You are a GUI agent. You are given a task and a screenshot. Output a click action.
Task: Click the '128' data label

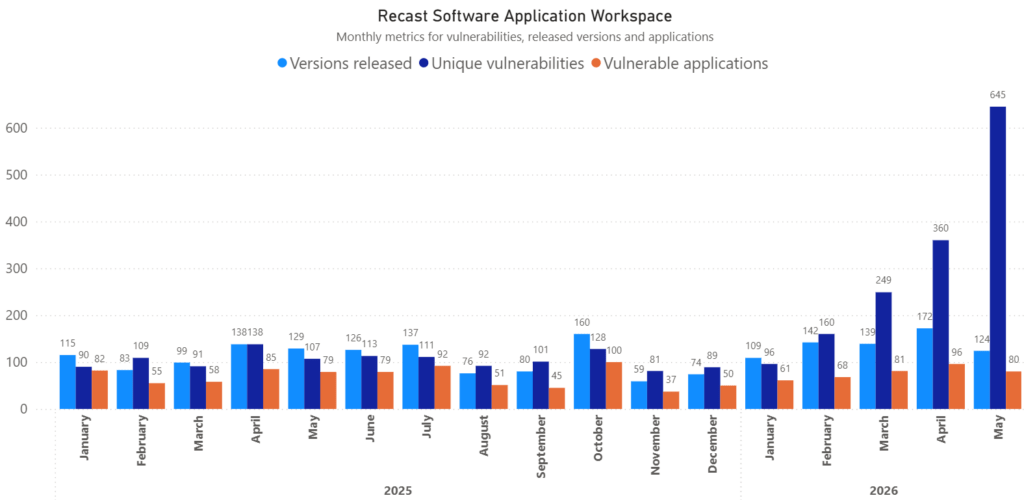[x=598, y=337]
